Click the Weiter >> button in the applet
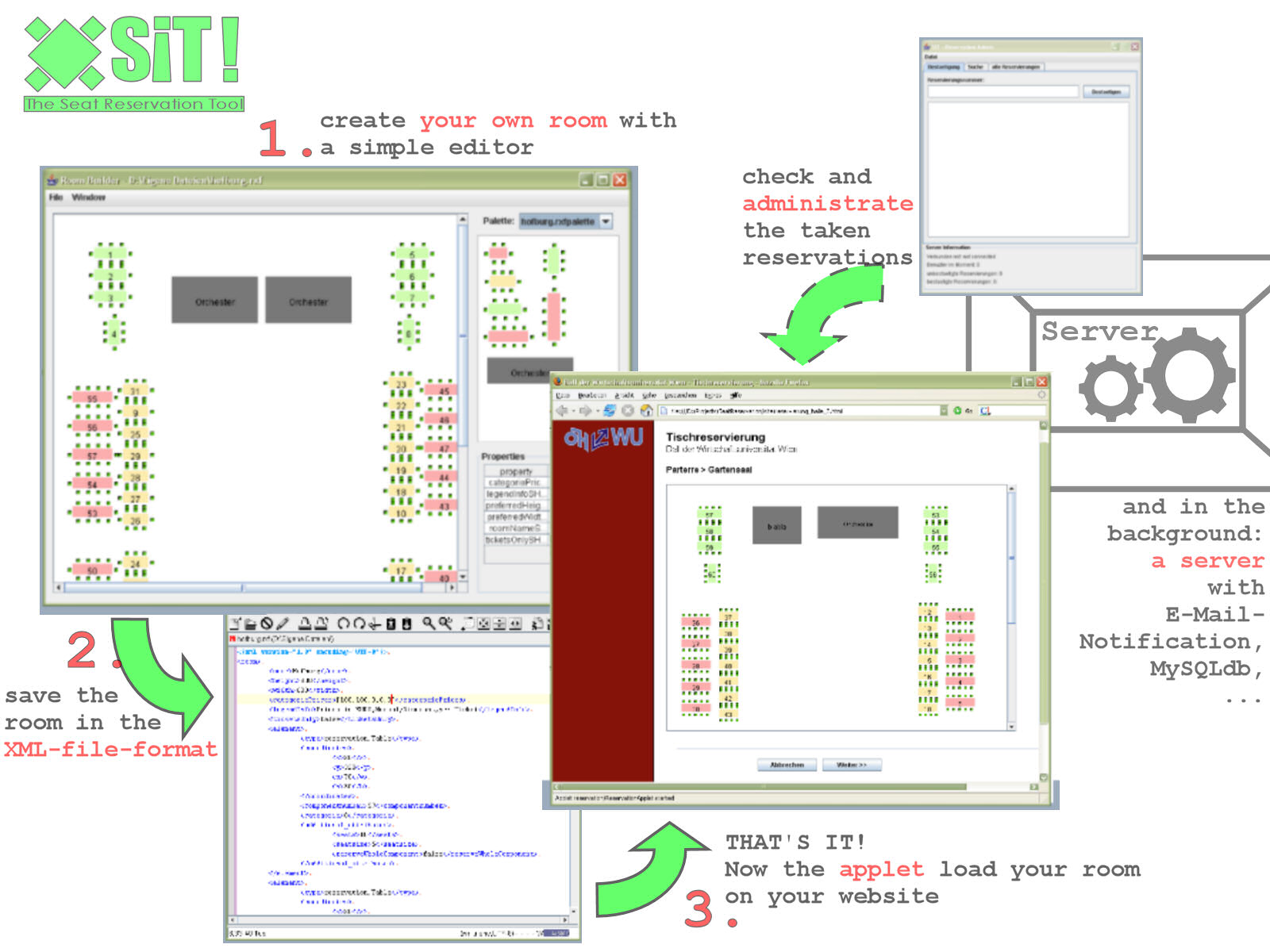1270x952 pixels. pyautogui.click(x=852, y=765)
